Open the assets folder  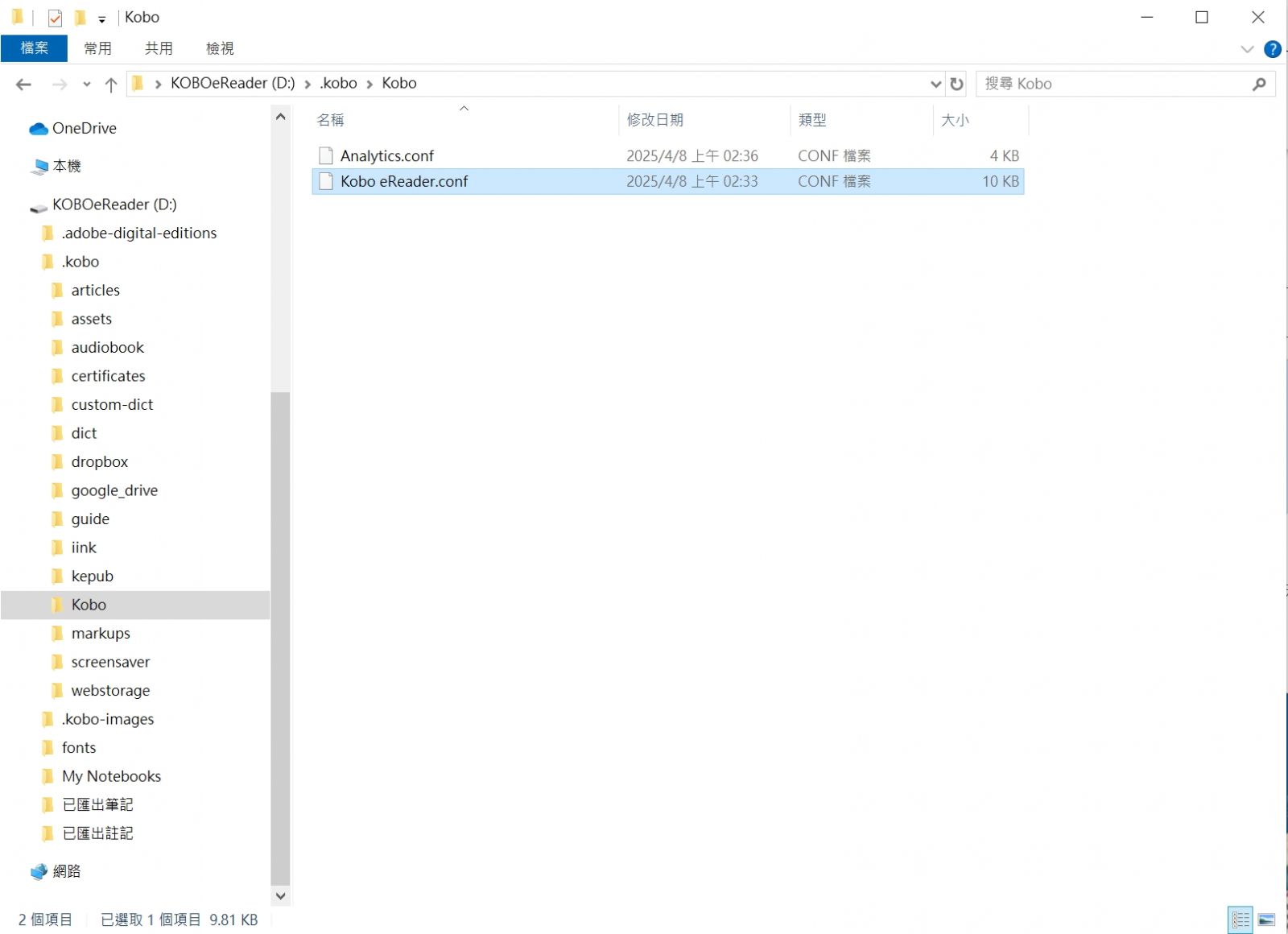coord(91,319)
